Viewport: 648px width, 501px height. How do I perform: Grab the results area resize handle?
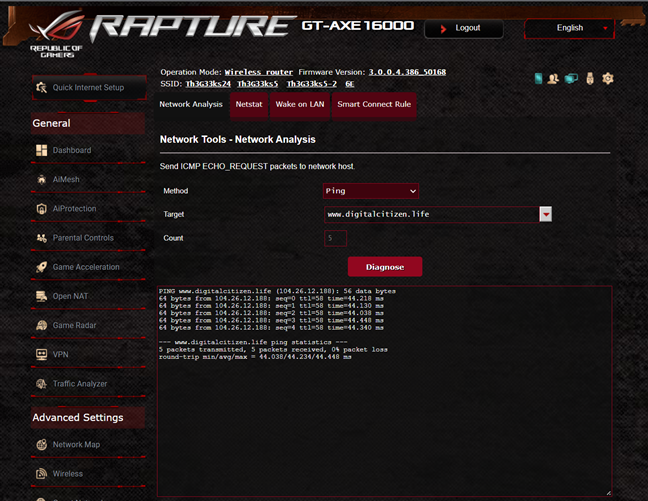coord(608,493)
